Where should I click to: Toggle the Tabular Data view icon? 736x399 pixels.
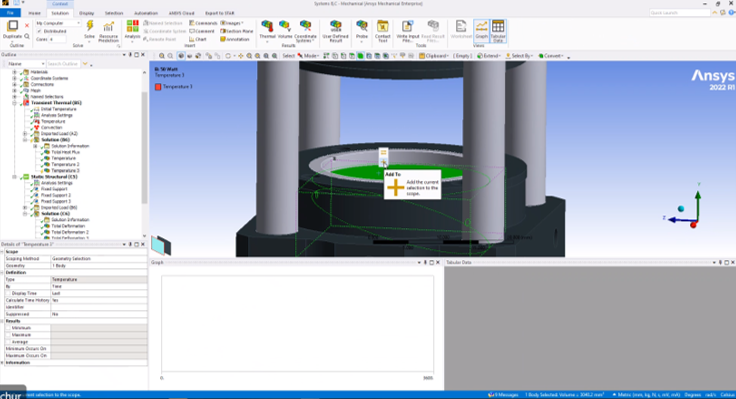click(498, 27)
